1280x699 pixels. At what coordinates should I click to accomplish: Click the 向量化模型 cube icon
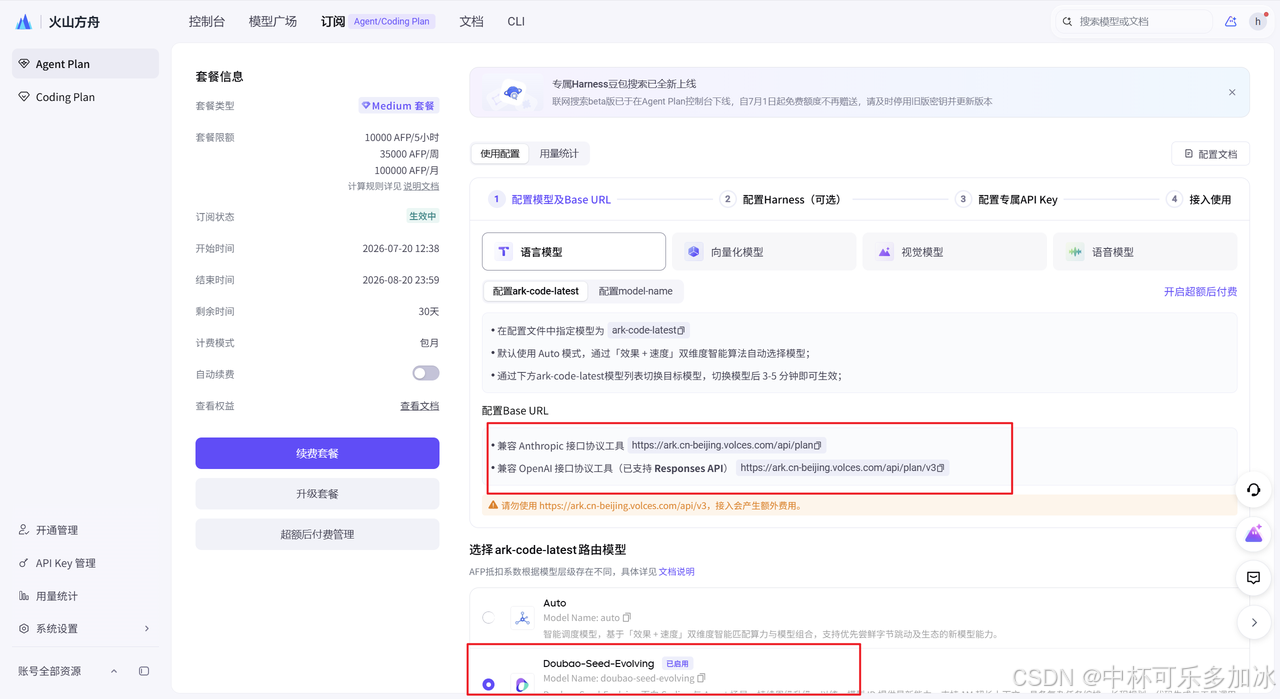(694, 252)
